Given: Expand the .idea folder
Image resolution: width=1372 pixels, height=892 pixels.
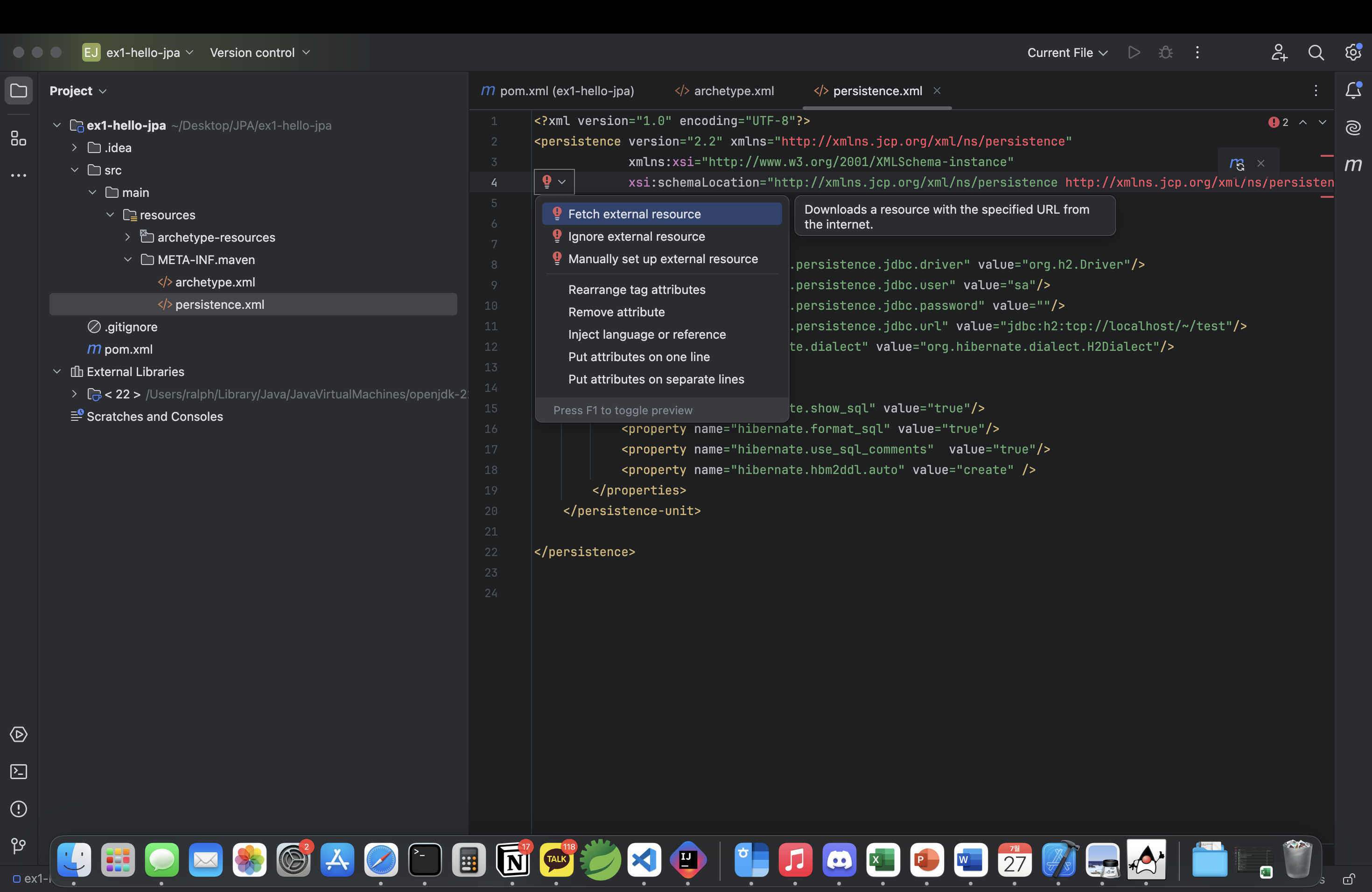Looking at the screenshot, I should [x=74, y=147].
